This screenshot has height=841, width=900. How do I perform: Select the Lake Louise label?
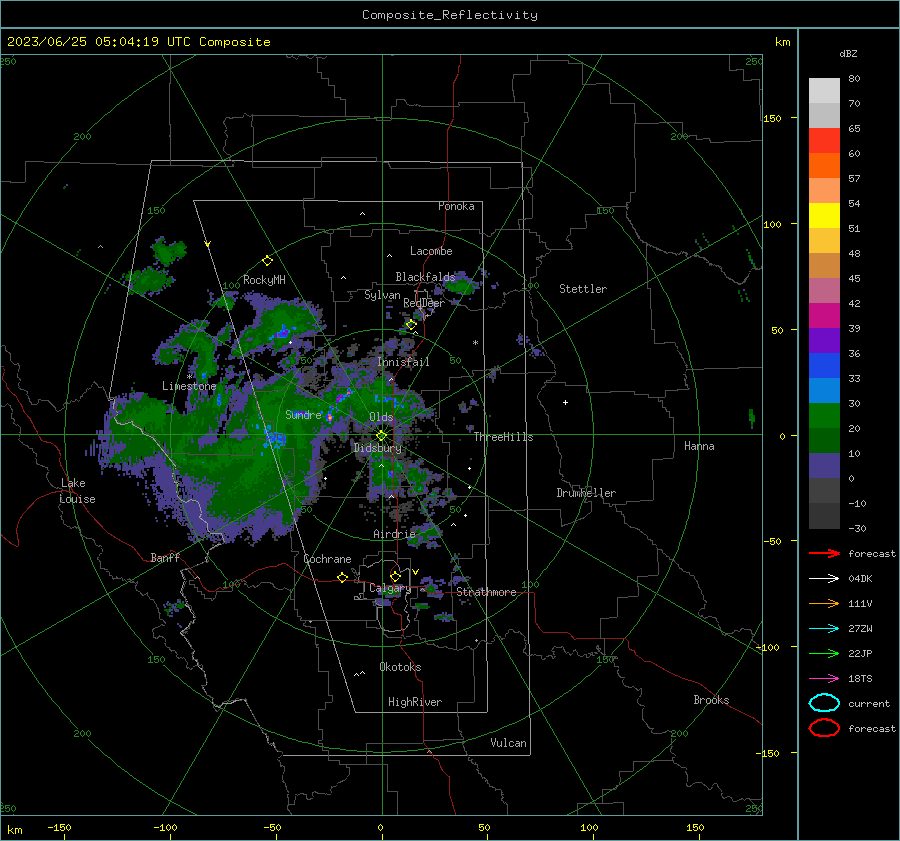(x=77, y=491)
